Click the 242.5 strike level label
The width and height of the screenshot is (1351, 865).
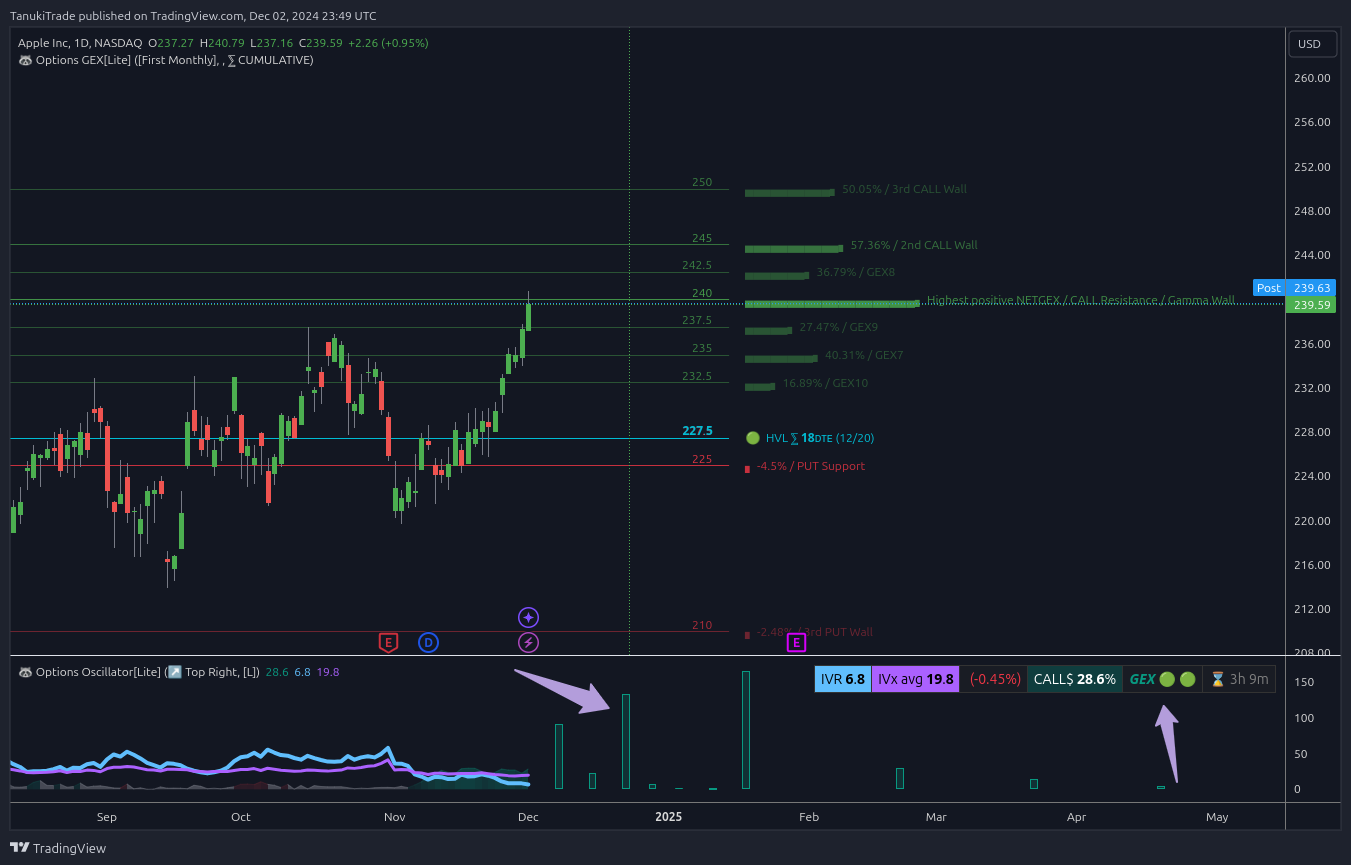coord(697,265)
